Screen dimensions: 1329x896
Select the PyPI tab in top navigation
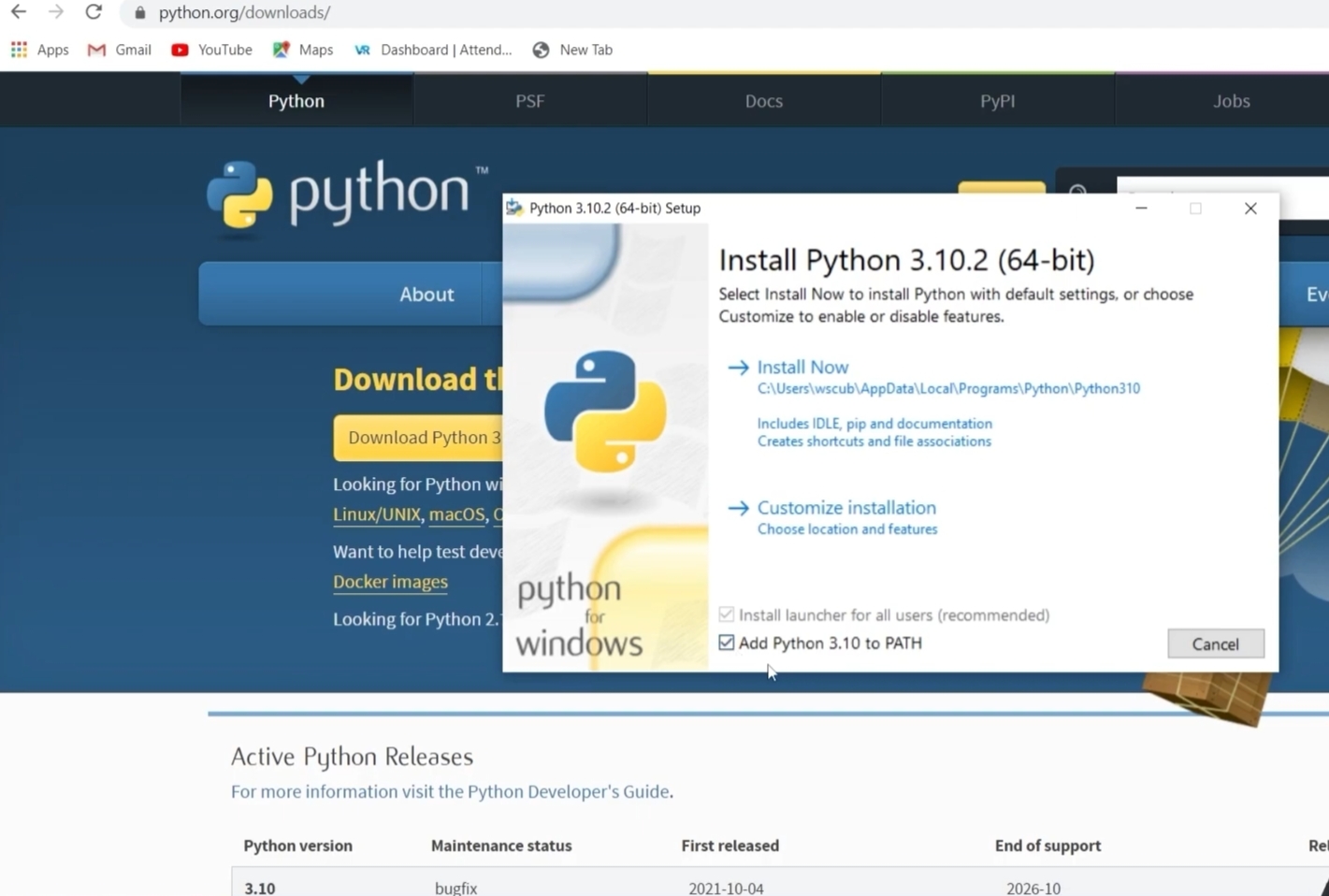(998, 100)
